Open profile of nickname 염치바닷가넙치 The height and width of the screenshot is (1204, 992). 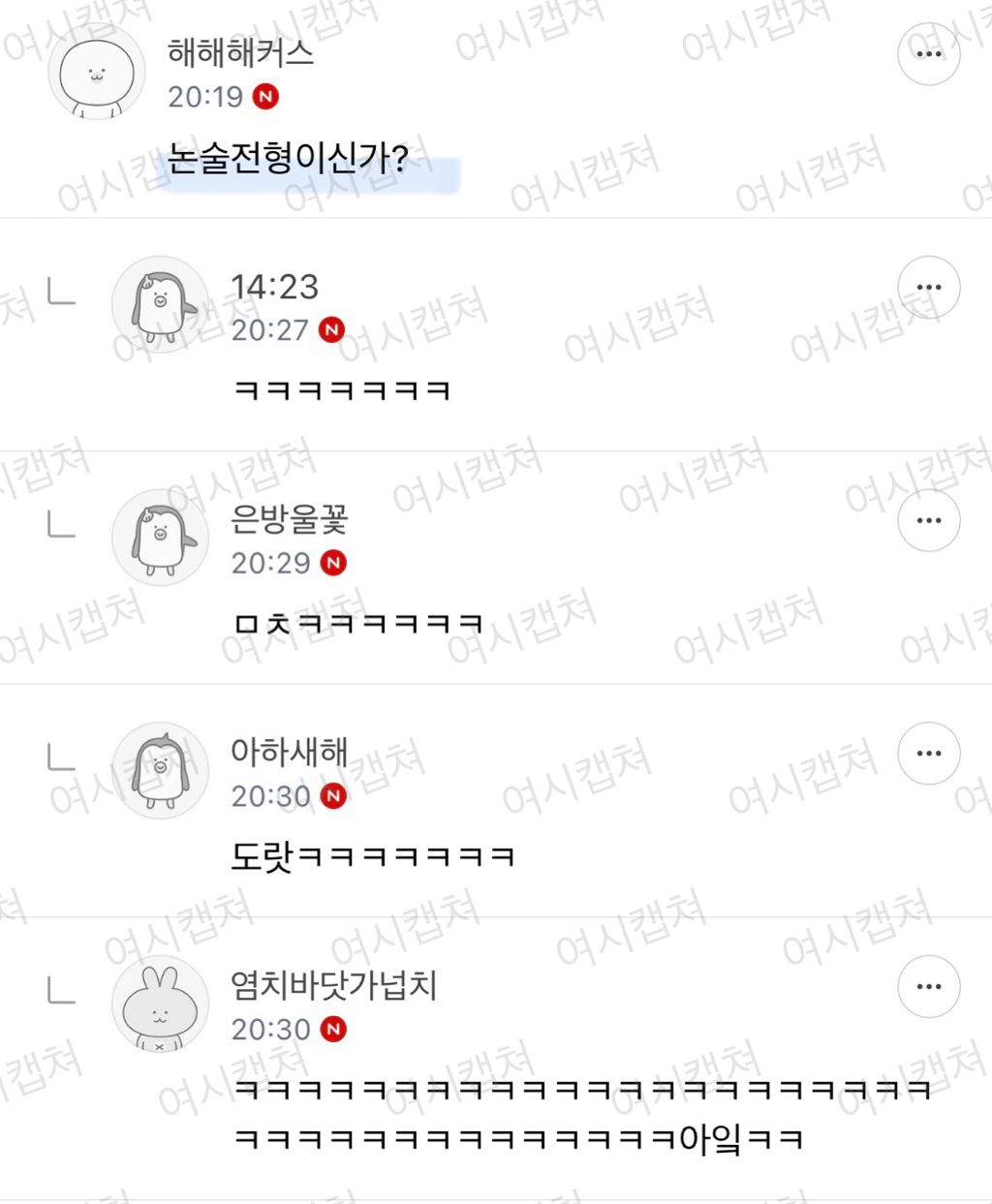[334, 986]
